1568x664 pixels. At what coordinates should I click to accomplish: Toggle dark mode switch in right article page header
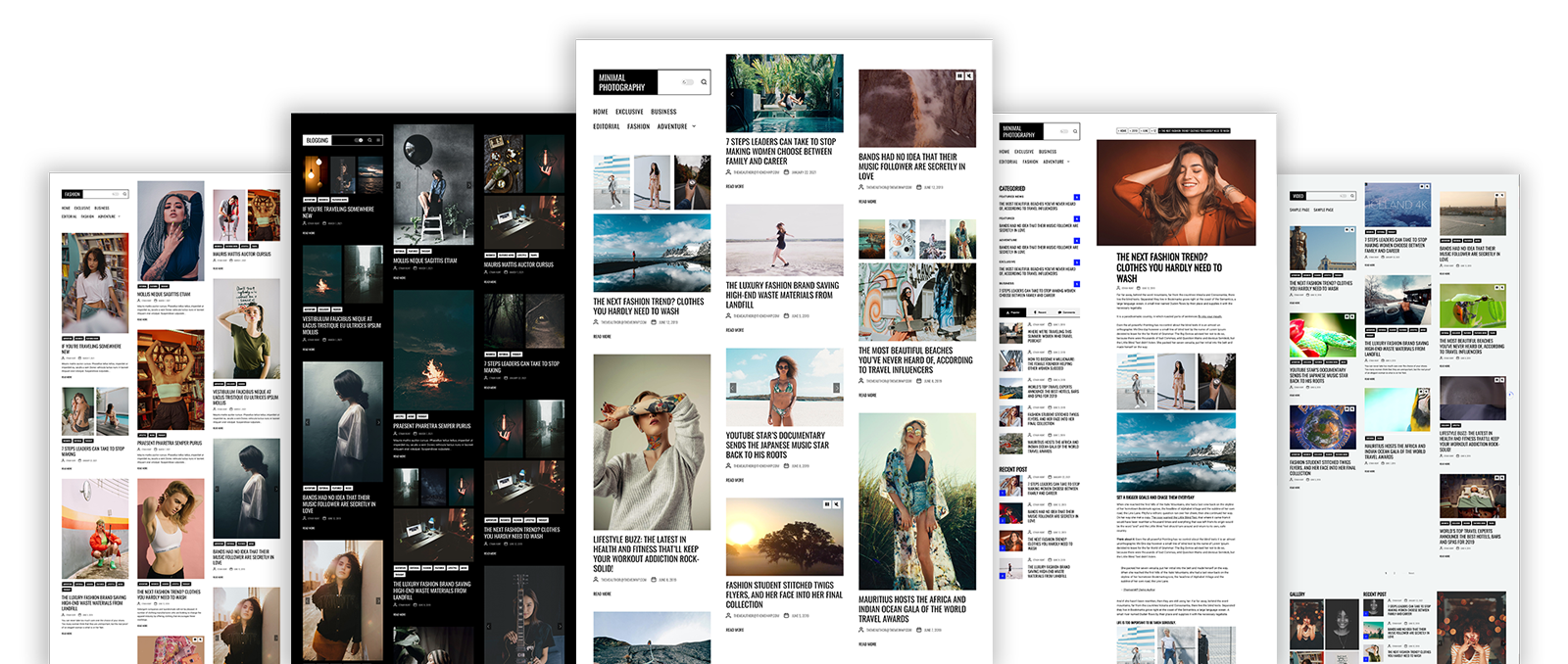coord(1064,131)
